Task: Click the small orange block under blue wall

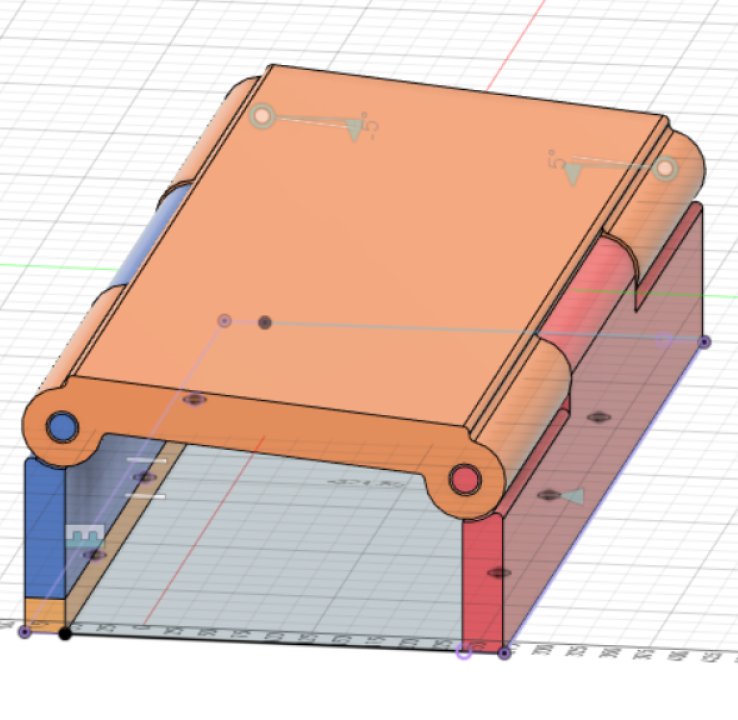Action: coord(44,611)
